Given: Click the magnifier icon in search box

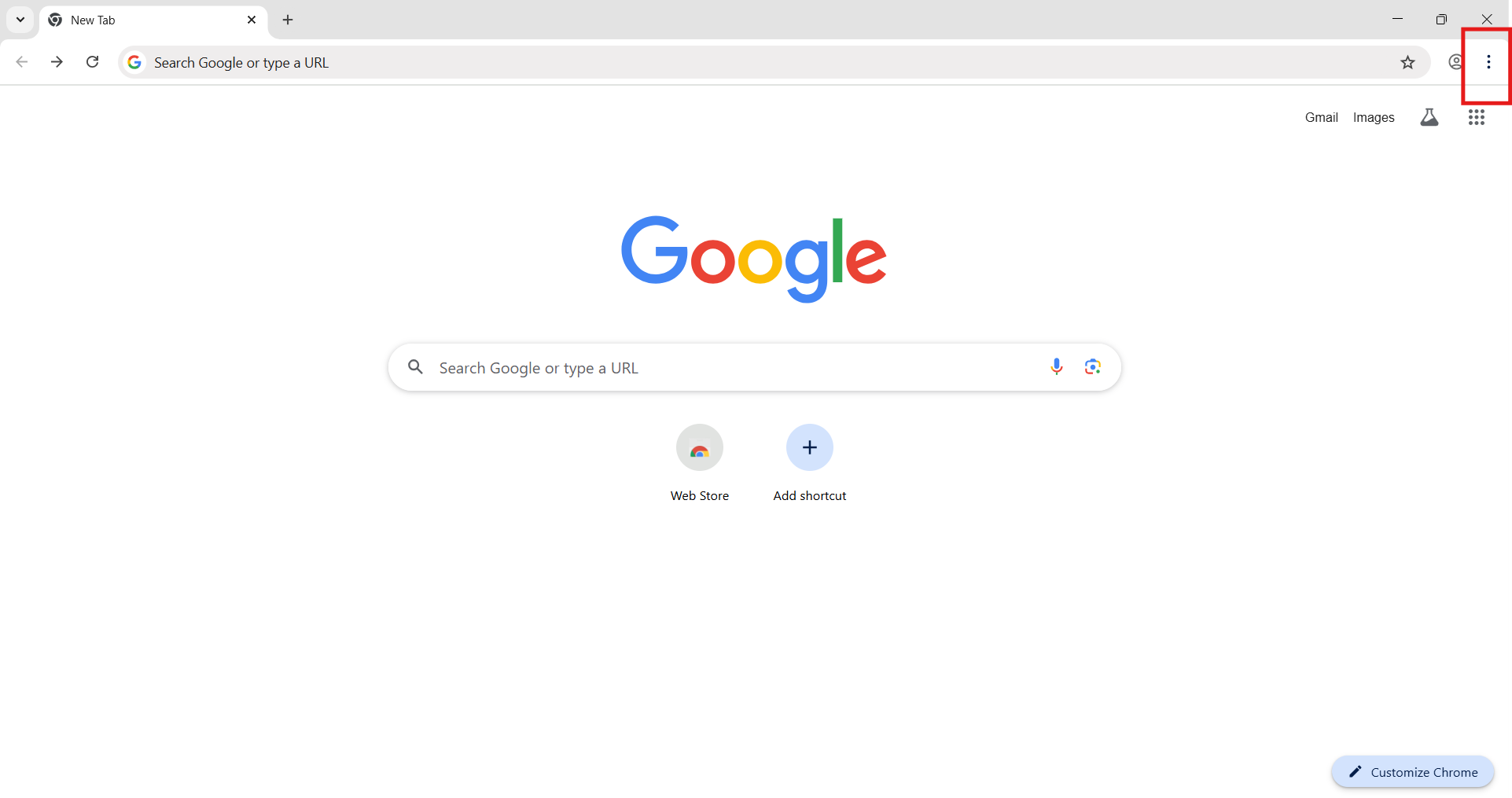Looking at the screenshot, I should 415,367.
